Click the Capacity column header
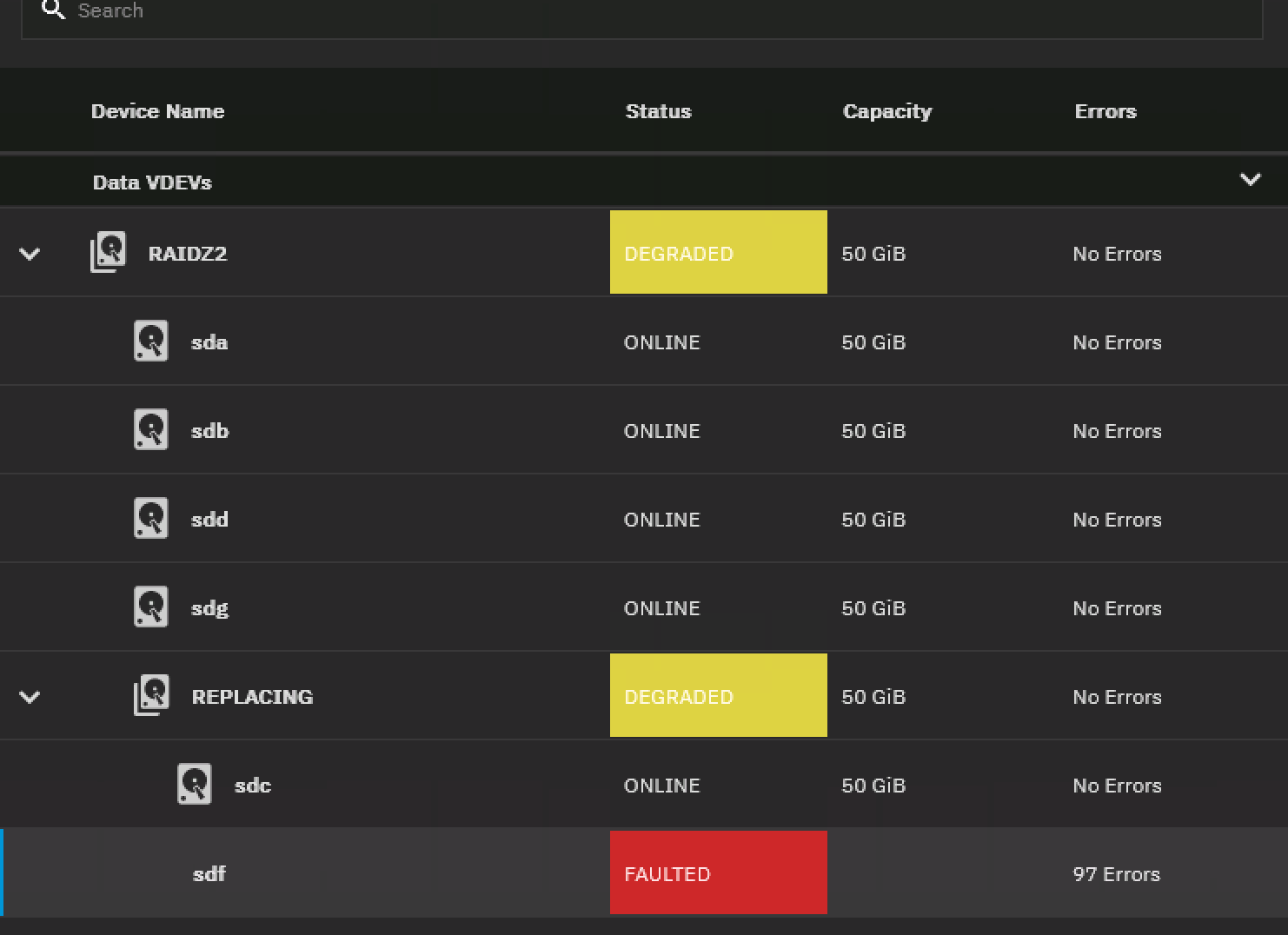Screen dimensions: 1288x935 [x=886, y=111]
